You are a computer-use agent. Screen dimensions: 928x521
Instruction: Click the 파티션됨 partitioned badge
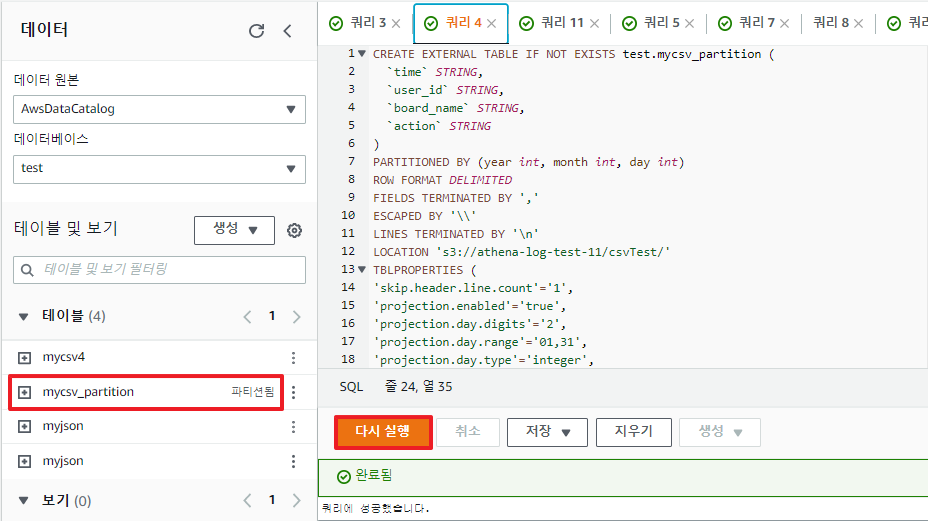pyautogui.click(x=253, y=392)
